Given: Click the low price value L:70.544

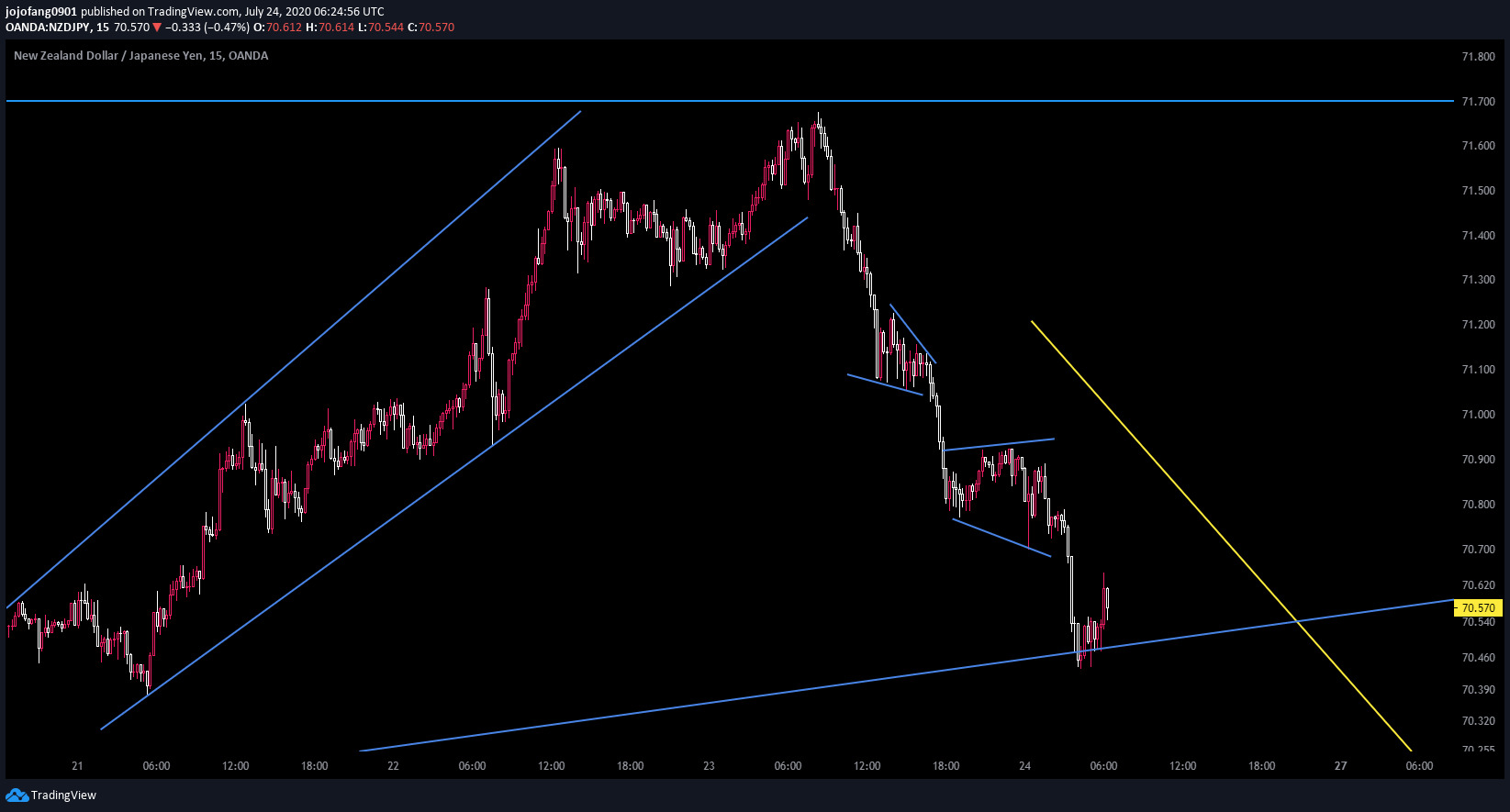Looking at the screenshot, I should tap(380, 28).
